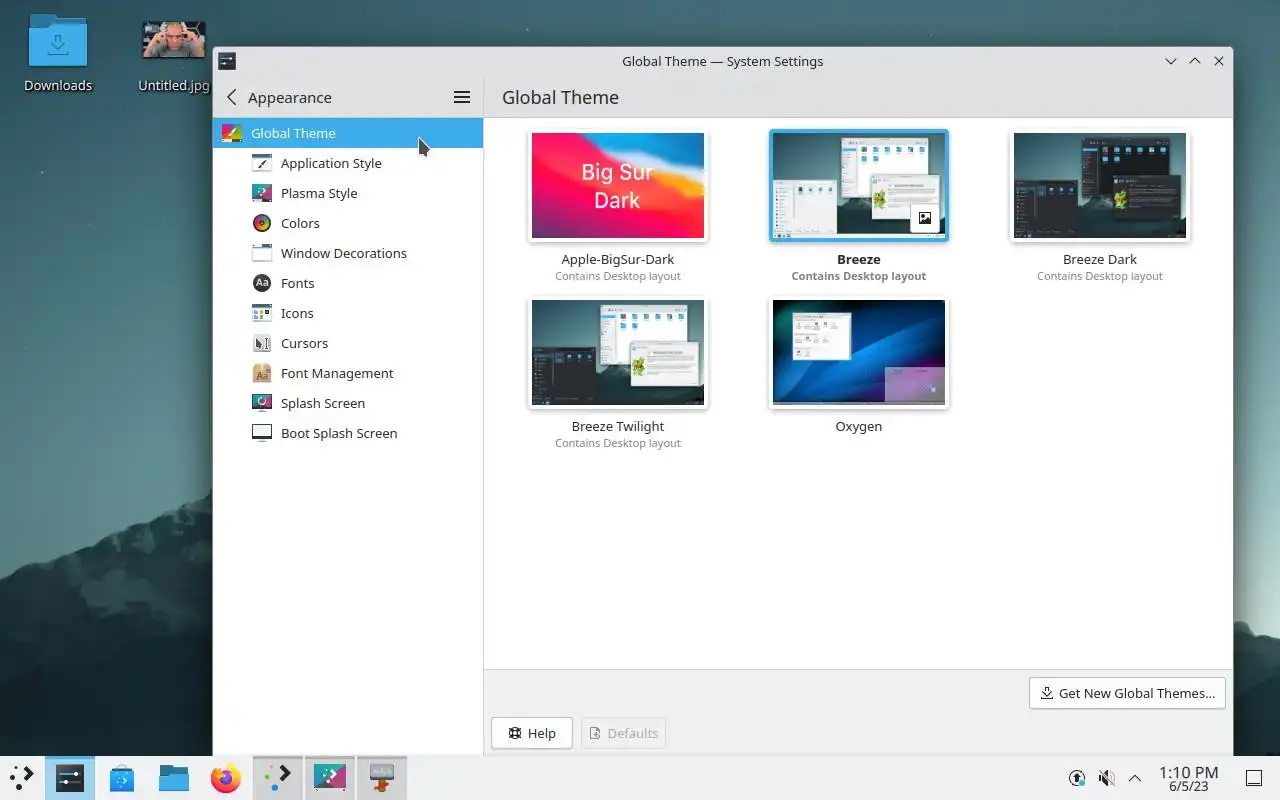
Task: Click the Application Style brush icon
Action: point(262,163)
